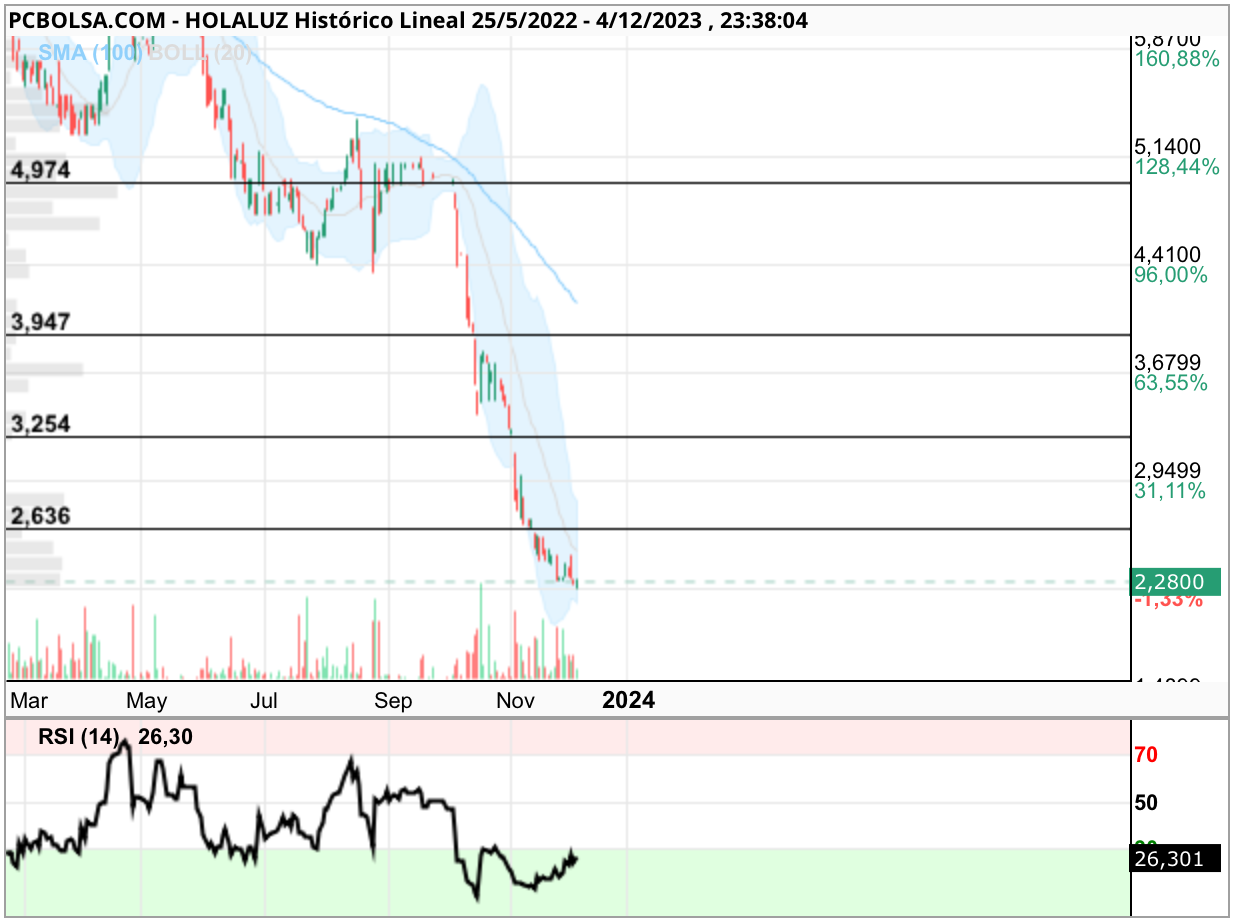
Task: Click the current price tag 2,2800
Action: point(1176,581)
